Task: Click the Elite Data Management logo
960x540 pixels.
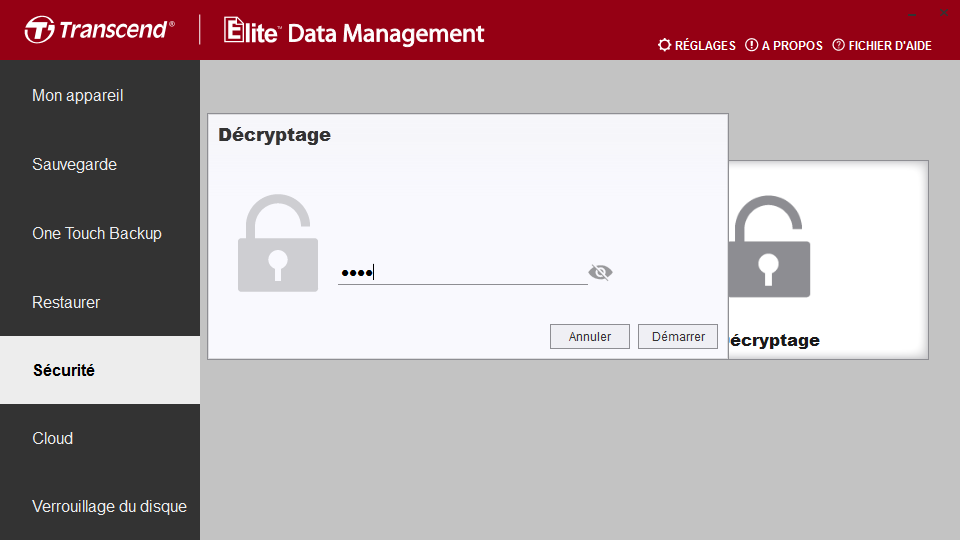Action: [x=354, y=31]
